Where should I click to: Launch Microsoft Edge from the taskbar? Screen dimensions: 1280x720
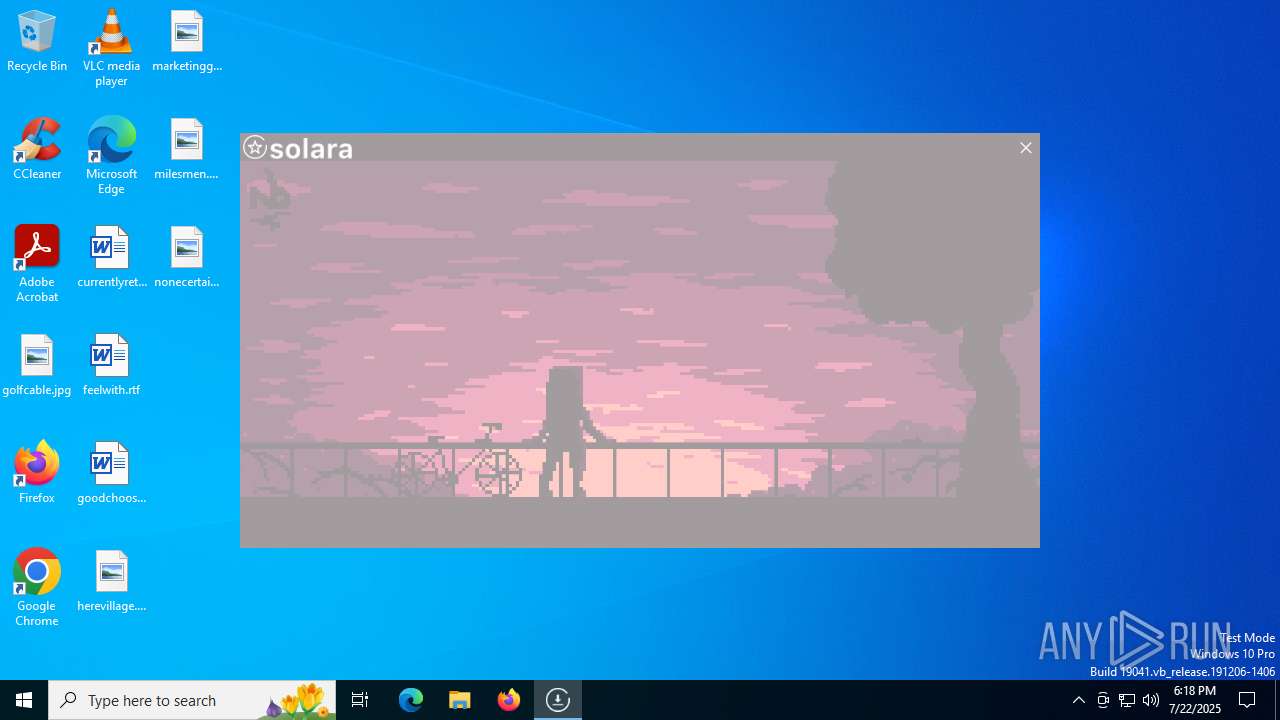(x=411, y=700)
